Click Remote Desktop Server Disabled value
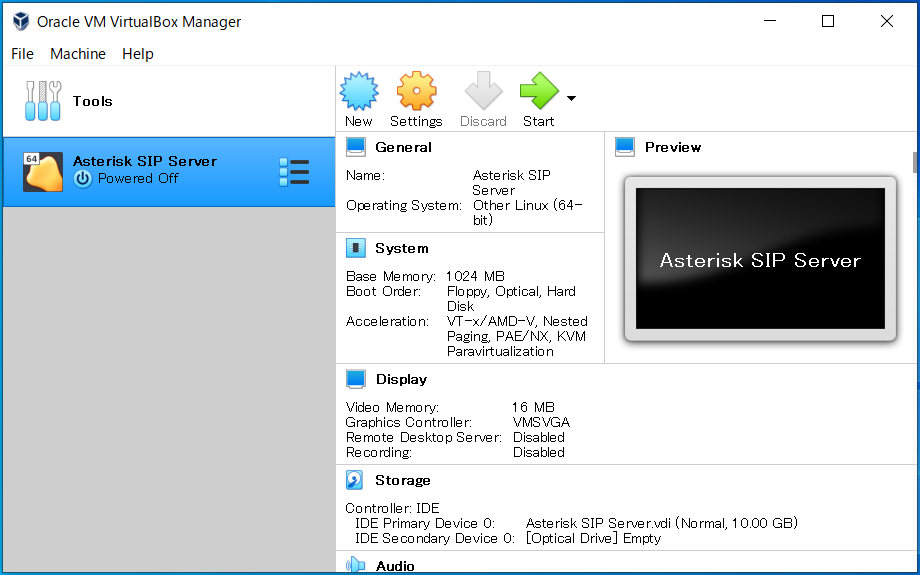920x575 pixels. pyautogui.click(x=539, y=437)
